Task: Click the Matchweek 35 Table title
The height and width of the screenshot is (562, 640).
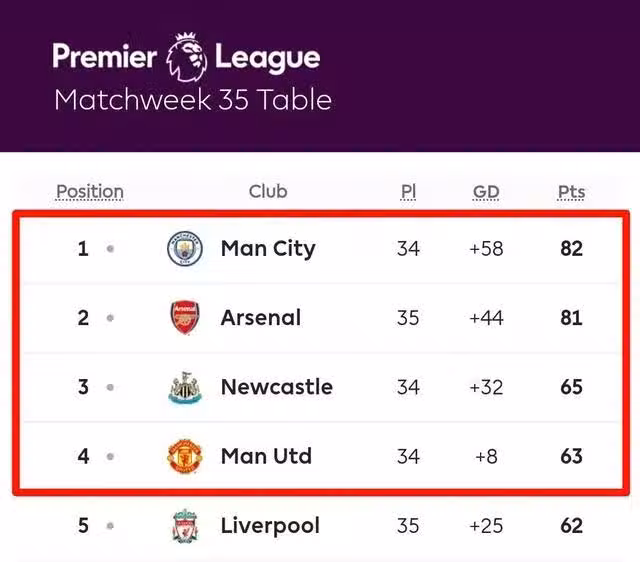Action: pyautogui.click(x=192, y=101)
